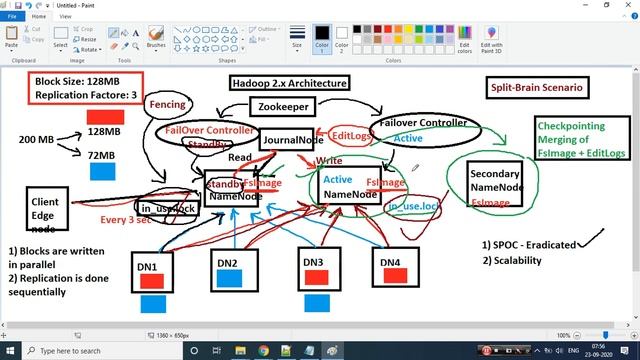Collapse the ribbon with chevron

click(x=624, y=16)
